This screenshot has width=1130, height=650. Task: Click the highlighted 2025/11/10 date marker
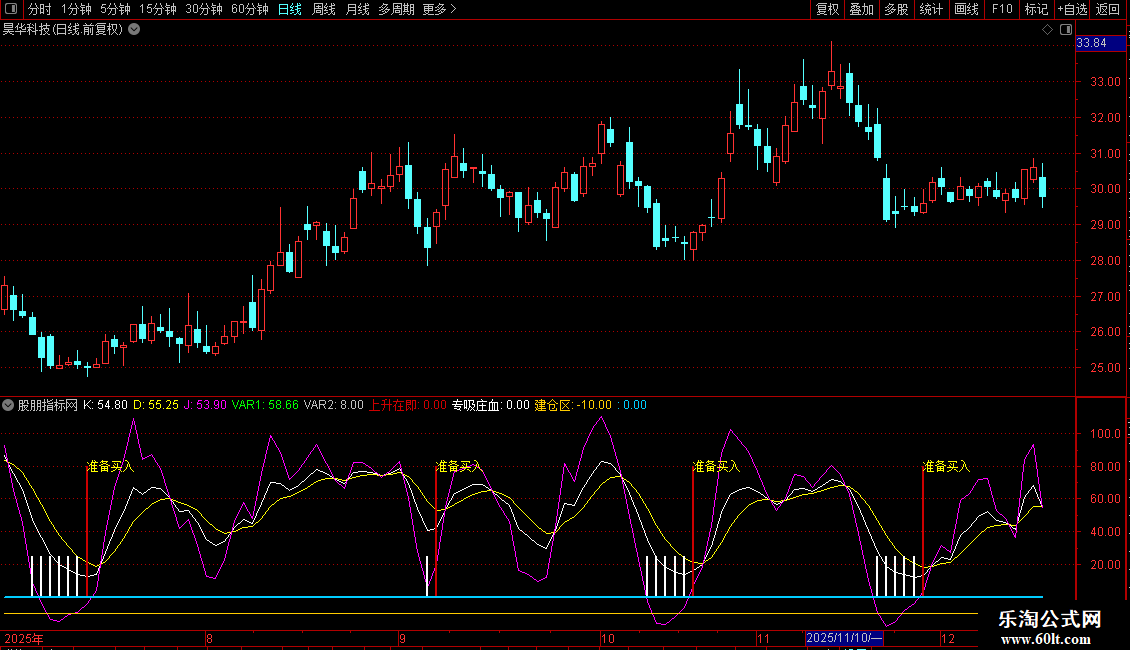[x=845, y=638]
